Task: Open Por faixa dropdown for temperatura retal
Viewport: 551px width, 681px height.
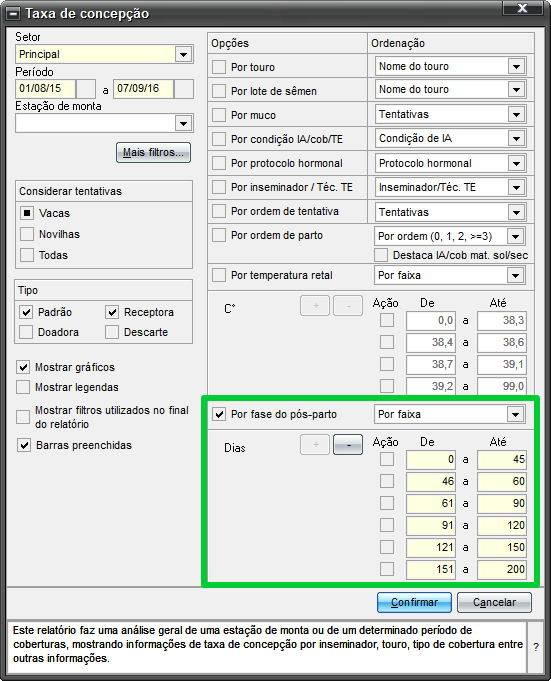Action: coord(515,275)
